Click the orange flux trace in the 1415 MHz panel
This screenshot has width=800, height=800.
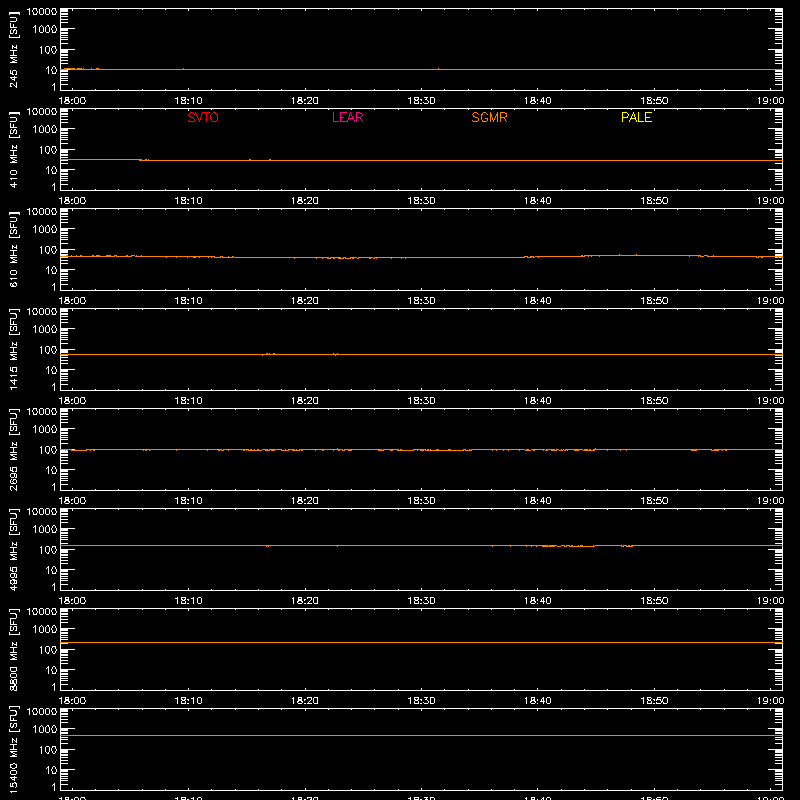tap(421, 354)
